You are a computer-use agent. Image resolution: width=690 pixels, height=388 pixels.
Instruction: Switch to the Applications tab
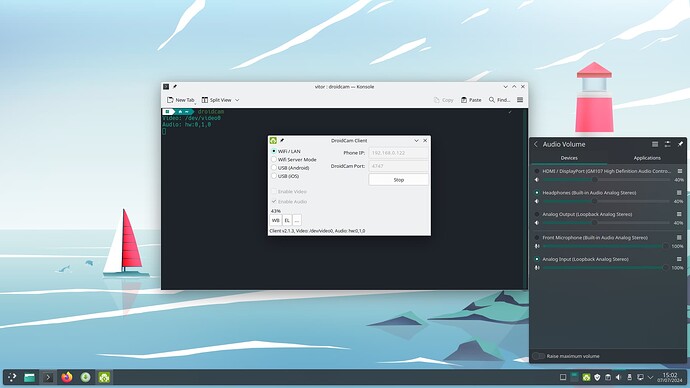[647, 157]
